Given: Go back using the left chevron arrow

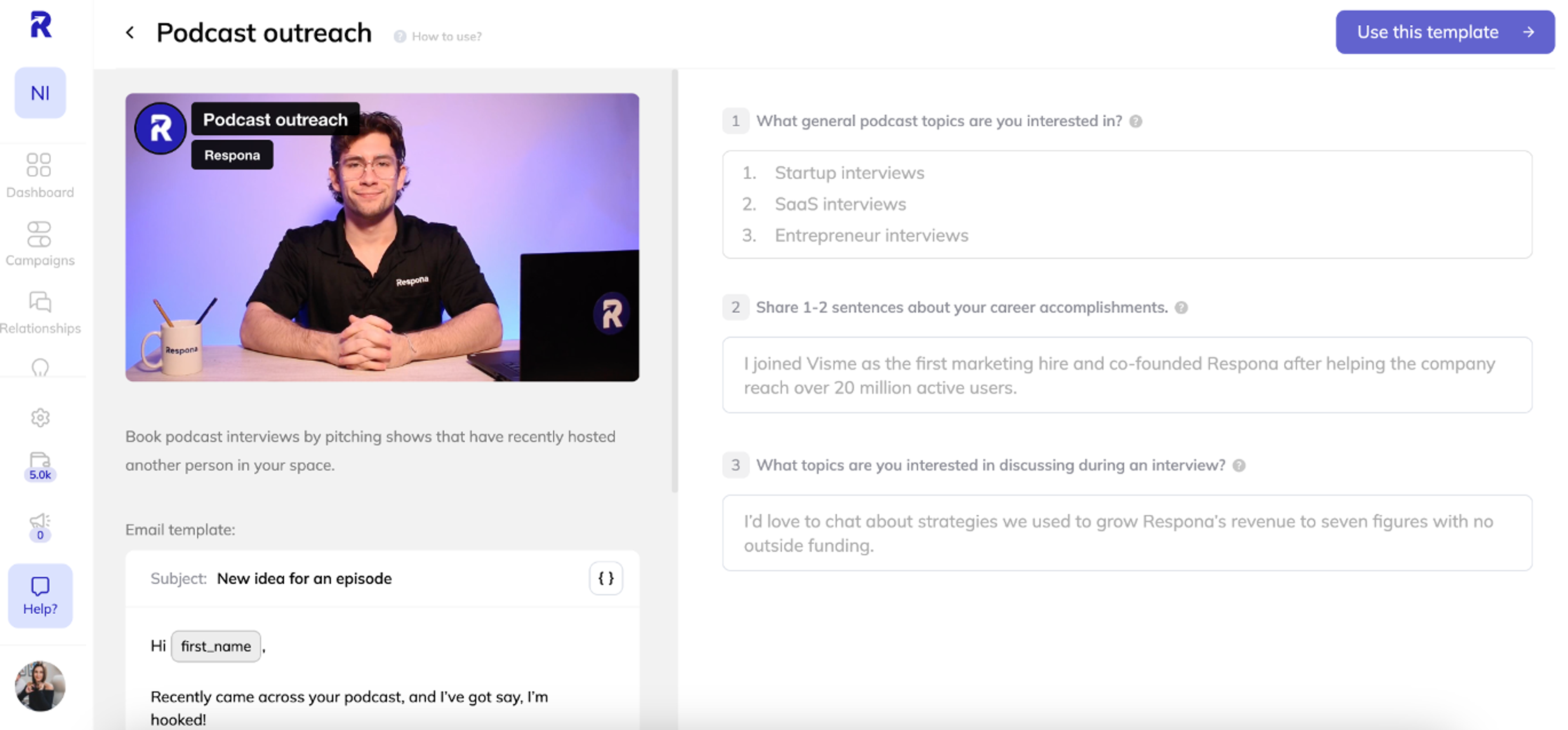Looking at the screenshot, I should click(x=130, y=33).
